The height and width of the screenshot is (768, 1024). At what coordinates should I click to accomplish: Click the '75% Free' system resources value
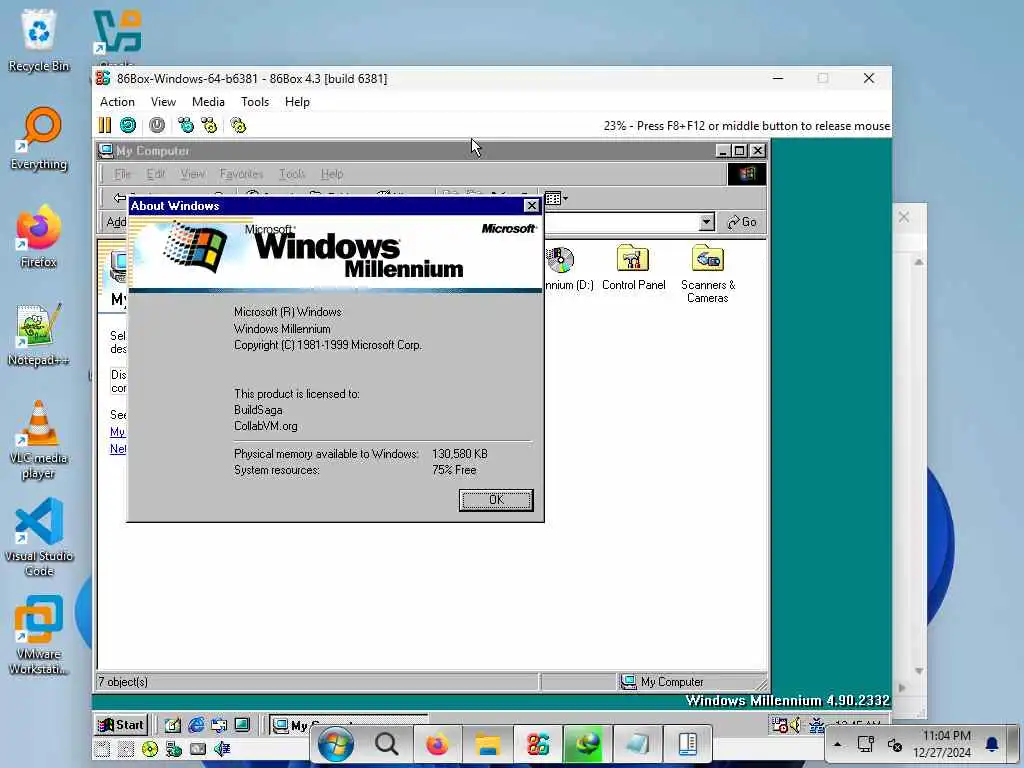(454, 470)
